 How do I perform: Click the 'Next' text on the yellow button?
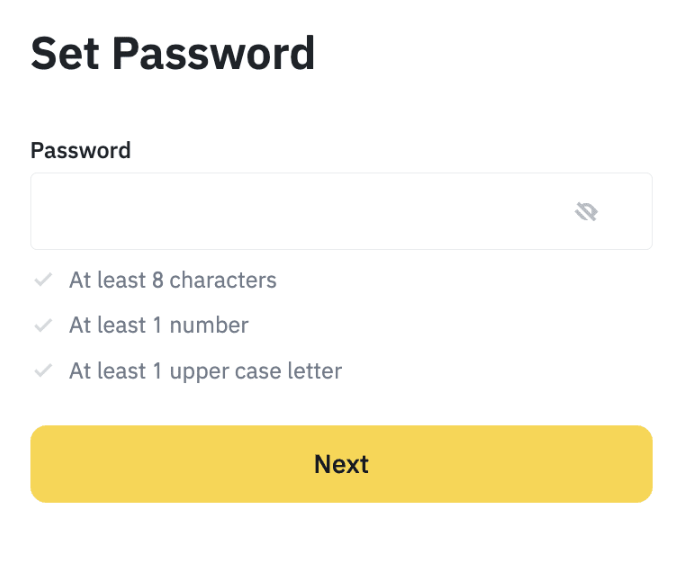pos(341,464)
